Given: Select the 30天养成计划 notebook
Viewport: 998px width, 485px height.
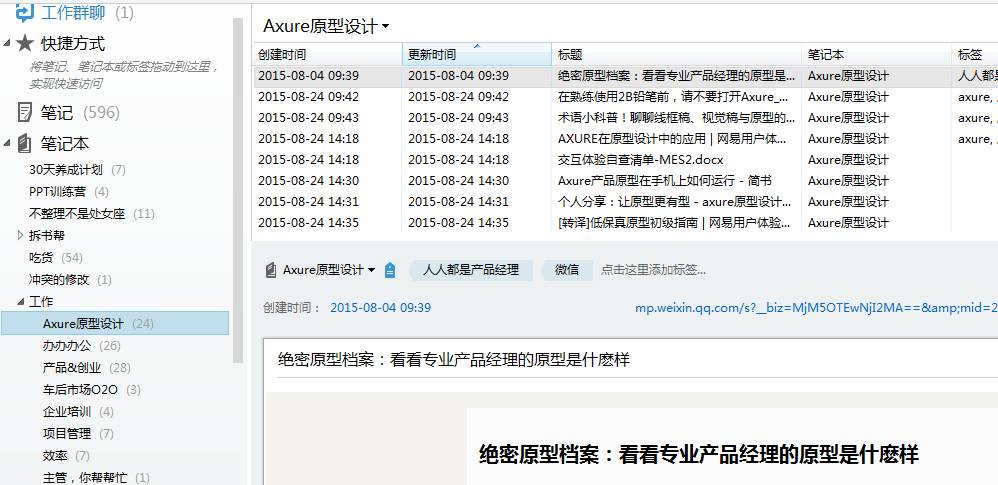Looking at the screenshot, I should tap(78, 170).
